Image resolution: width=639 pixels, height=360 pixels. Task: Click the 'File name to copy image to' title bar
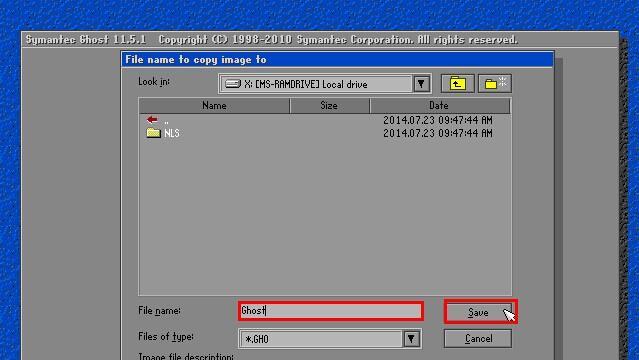point(337,60)
